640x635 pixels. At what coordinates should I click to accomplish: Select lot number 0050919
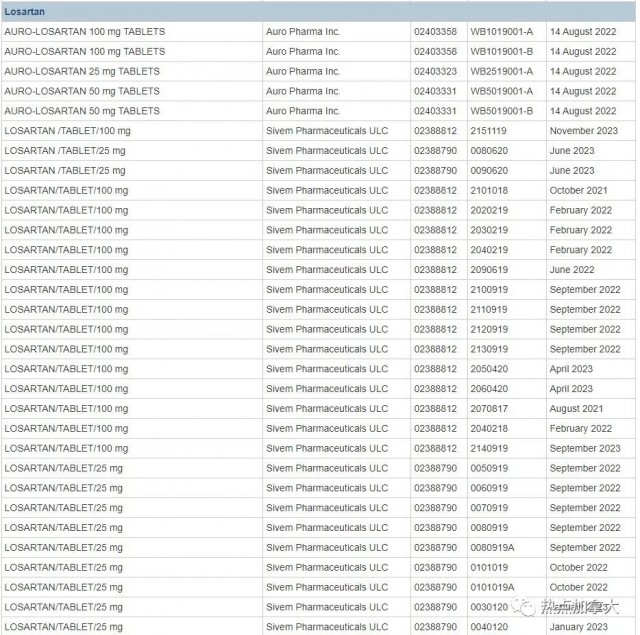click(489, 468)
